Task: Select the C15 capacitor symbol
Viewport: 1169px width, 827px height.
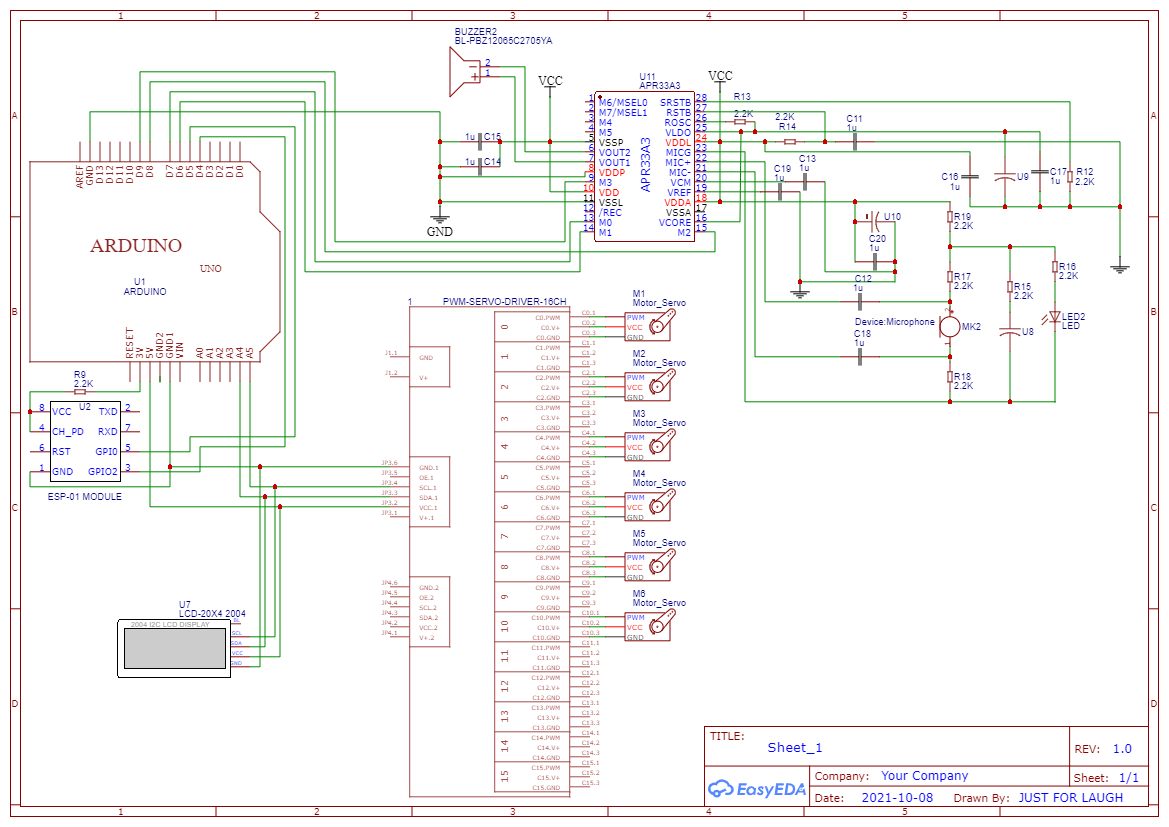Action: coord(480,142)
